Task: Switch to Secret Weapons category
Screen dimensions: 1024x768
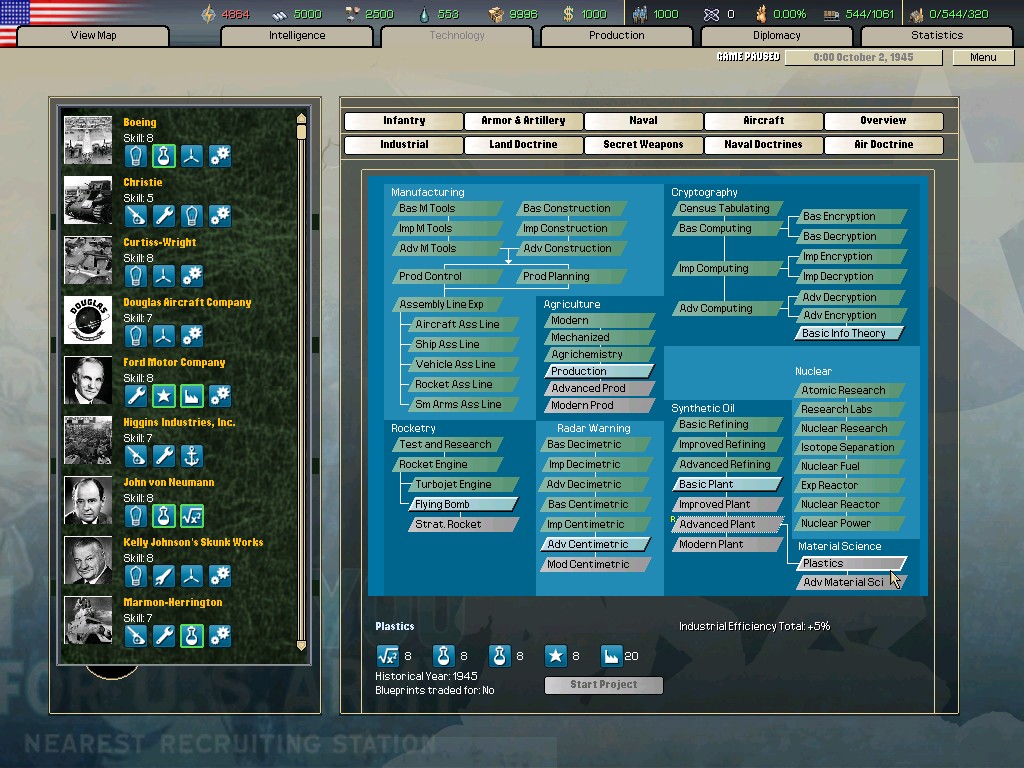Action: point(643,144)
